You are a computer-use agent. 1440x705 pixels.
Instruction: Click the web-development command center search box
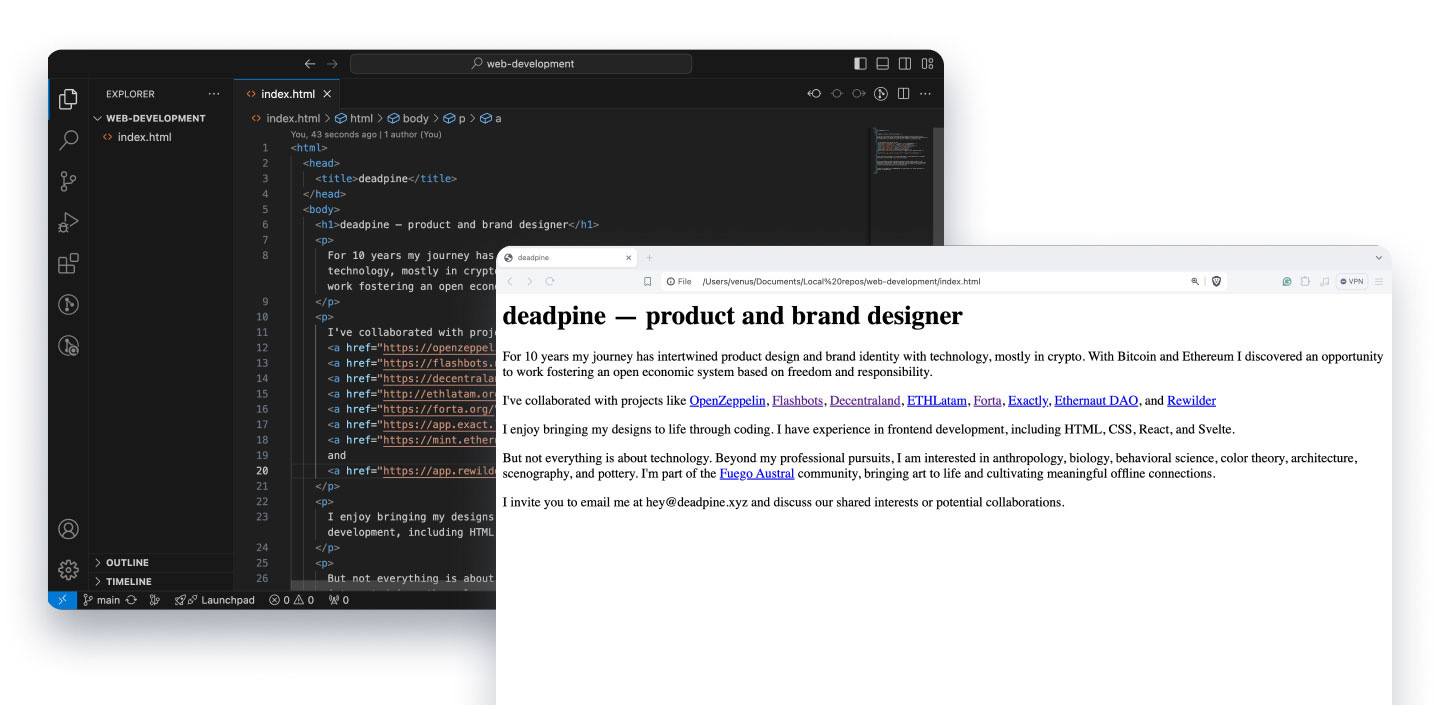click(x=521, y=63)
